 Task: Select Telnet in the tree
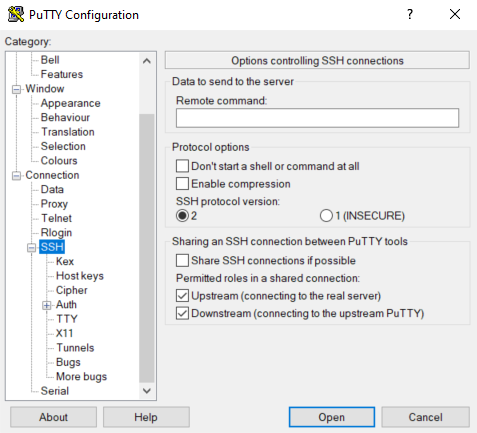click(56, 218)
